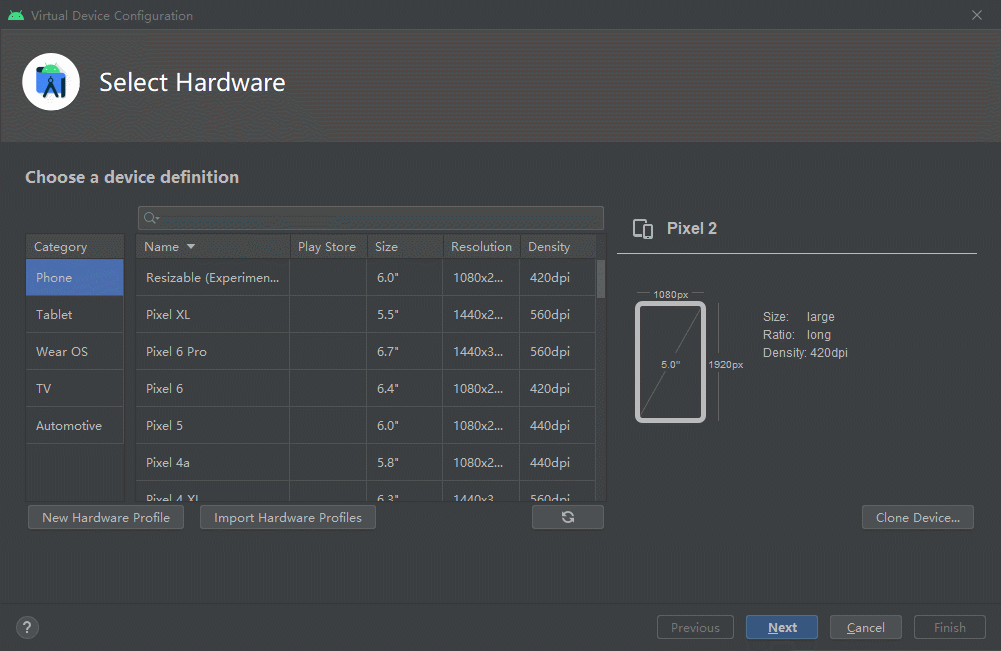Click the Pixel 2 device icon

coord(643,229)
